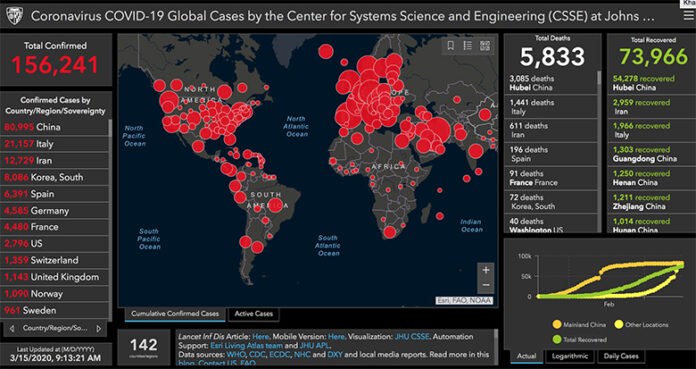The height and width of the screenshot is (369, 696).
Task: Click the scrollbar of the deaths list
Action: coord(599,151)
